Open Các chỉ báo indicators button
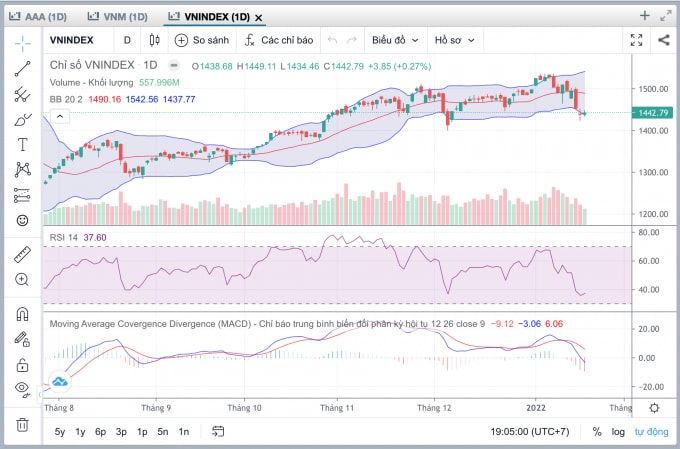This screenshot has height=449, width=680. [x=279, y=40]
